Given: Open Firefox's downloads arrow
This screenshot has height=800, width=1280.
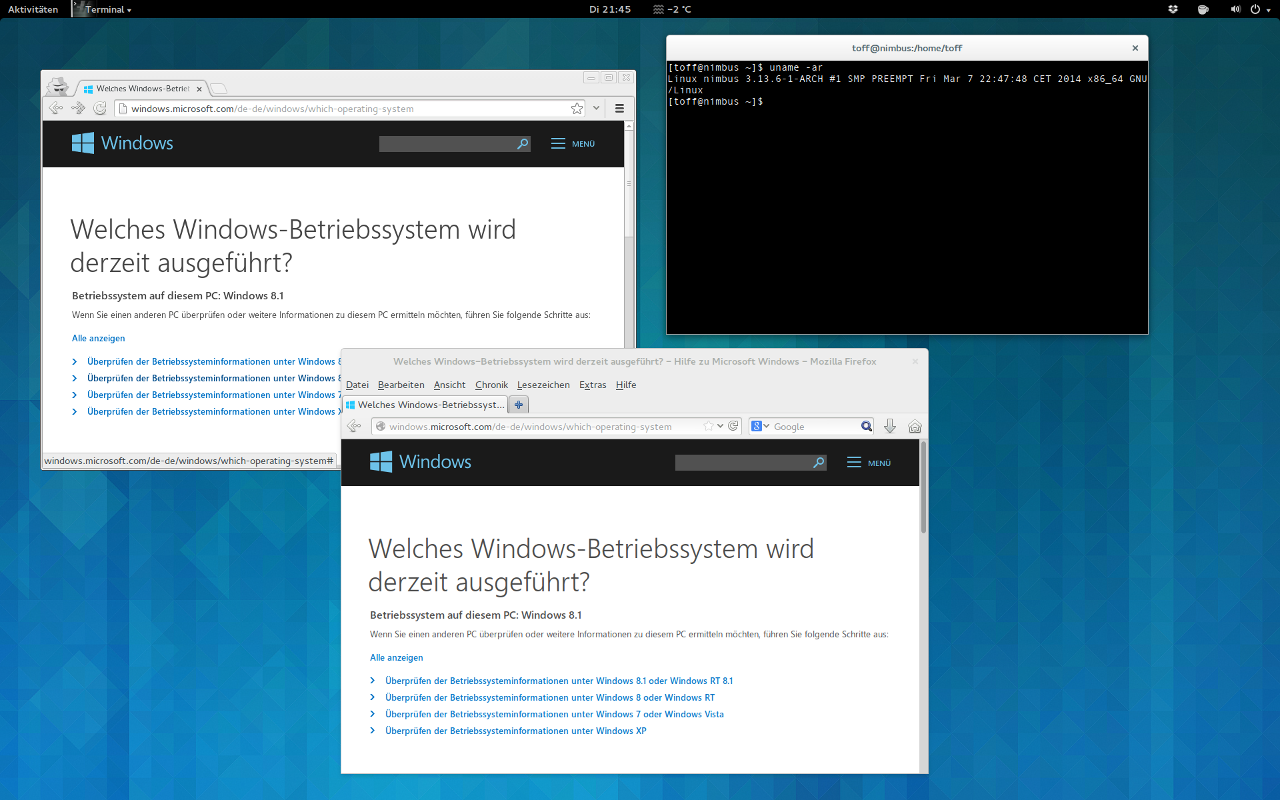Looking at the screenshot, I should tap(890, 426).
